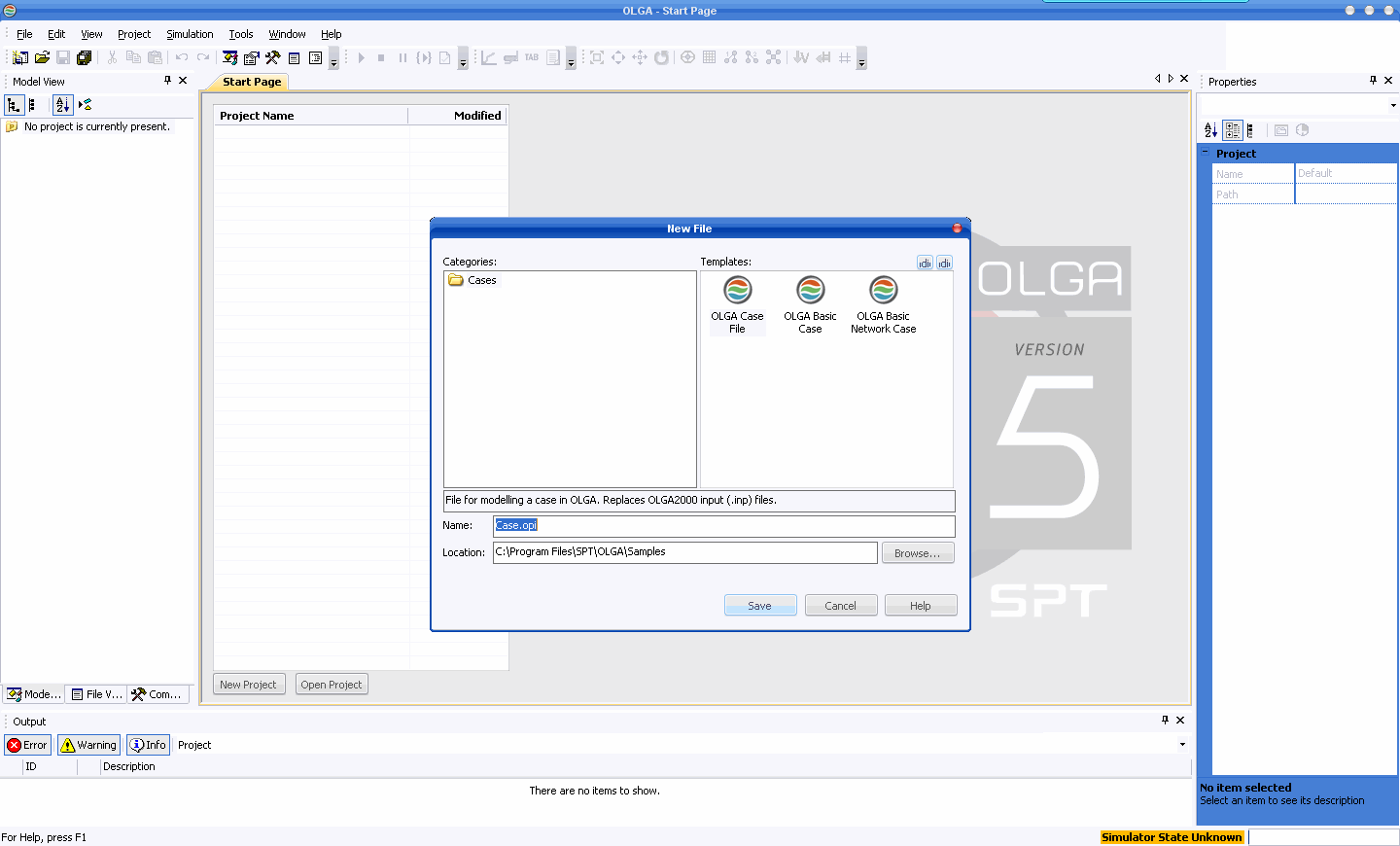Toggle the Model View A-Z sort button
Image resolution: width=1400 pixels, height=846 pixels.
pyautogui.click(x=62, y=105)
